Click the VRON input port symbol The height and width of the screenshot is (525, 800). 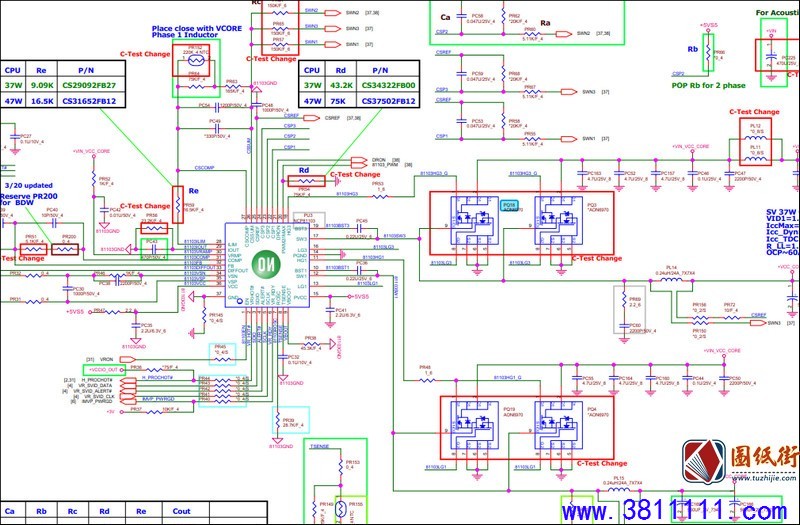coord(128,360)
